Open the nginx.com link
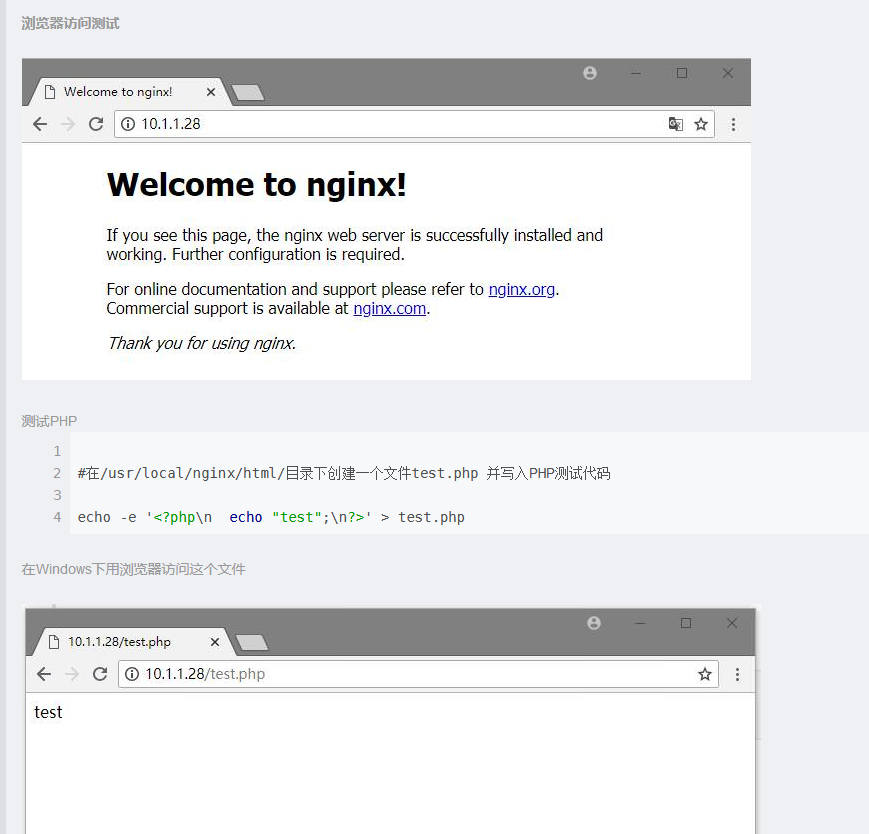 pos(390,308)
